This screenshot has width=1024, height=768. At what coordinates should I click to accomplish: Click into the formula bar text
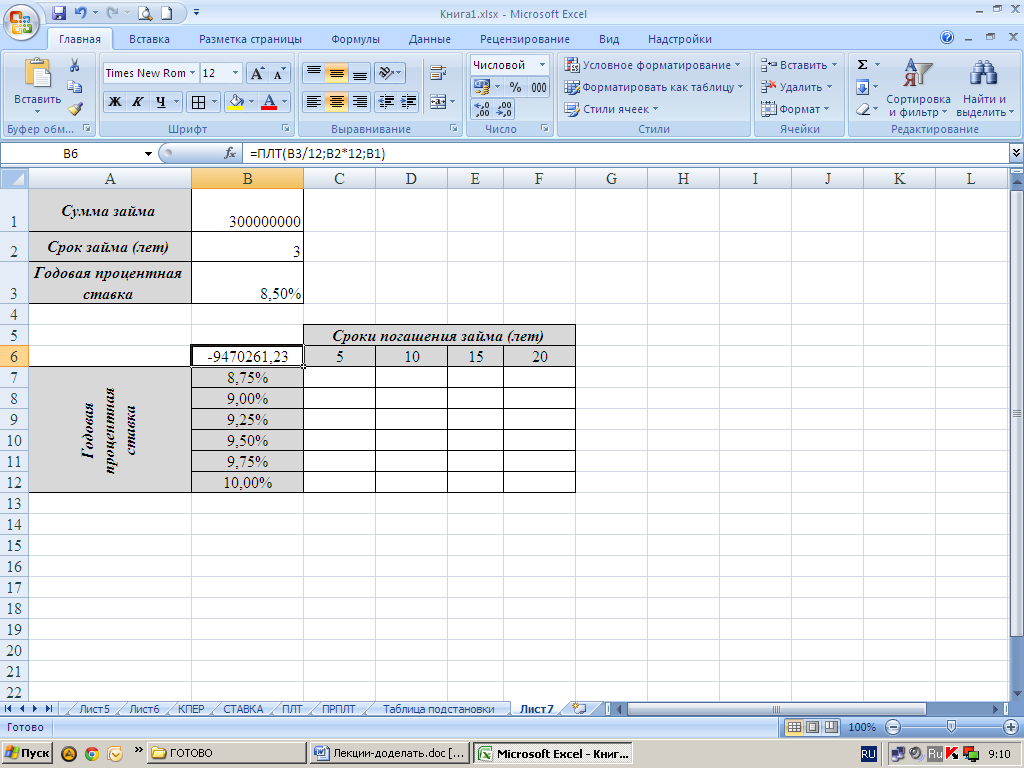[624, 153]
